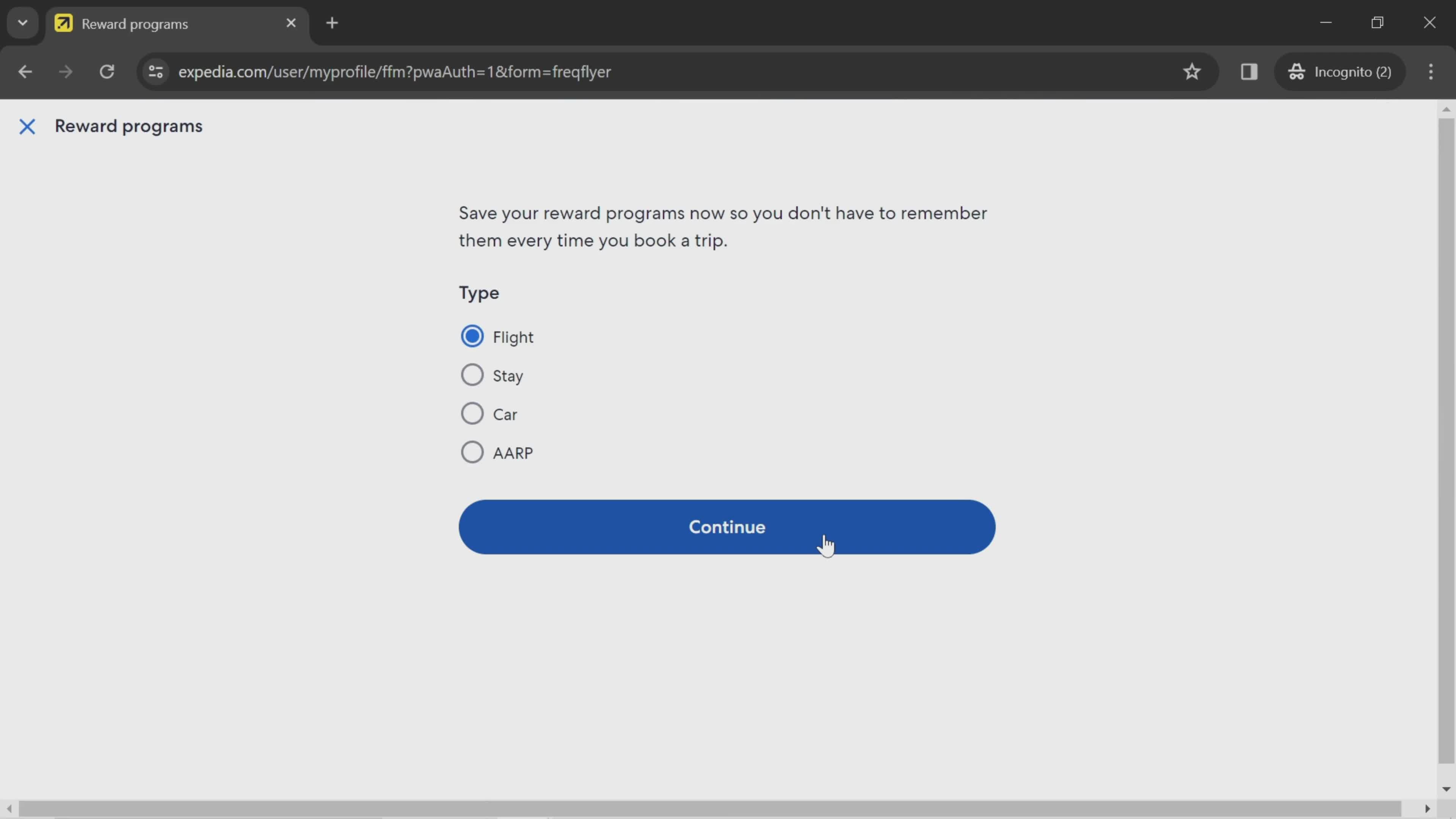The width and height of the screenshot is (1456, 819).
Task: Select the Flight radio button option
Action: point(471,336)
